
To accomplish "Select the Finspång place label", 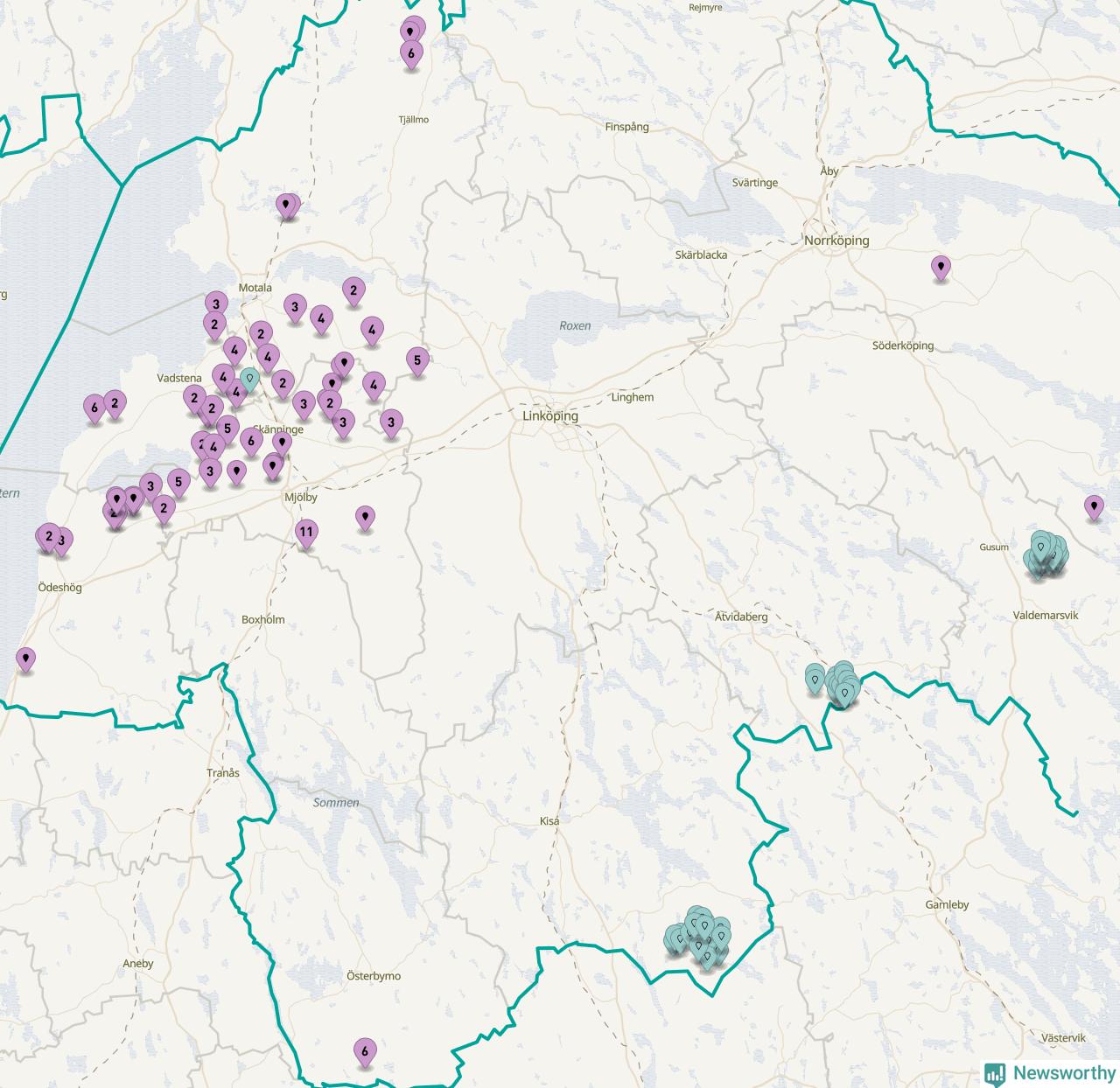I will pyautogui.click(x=627, y=127).
